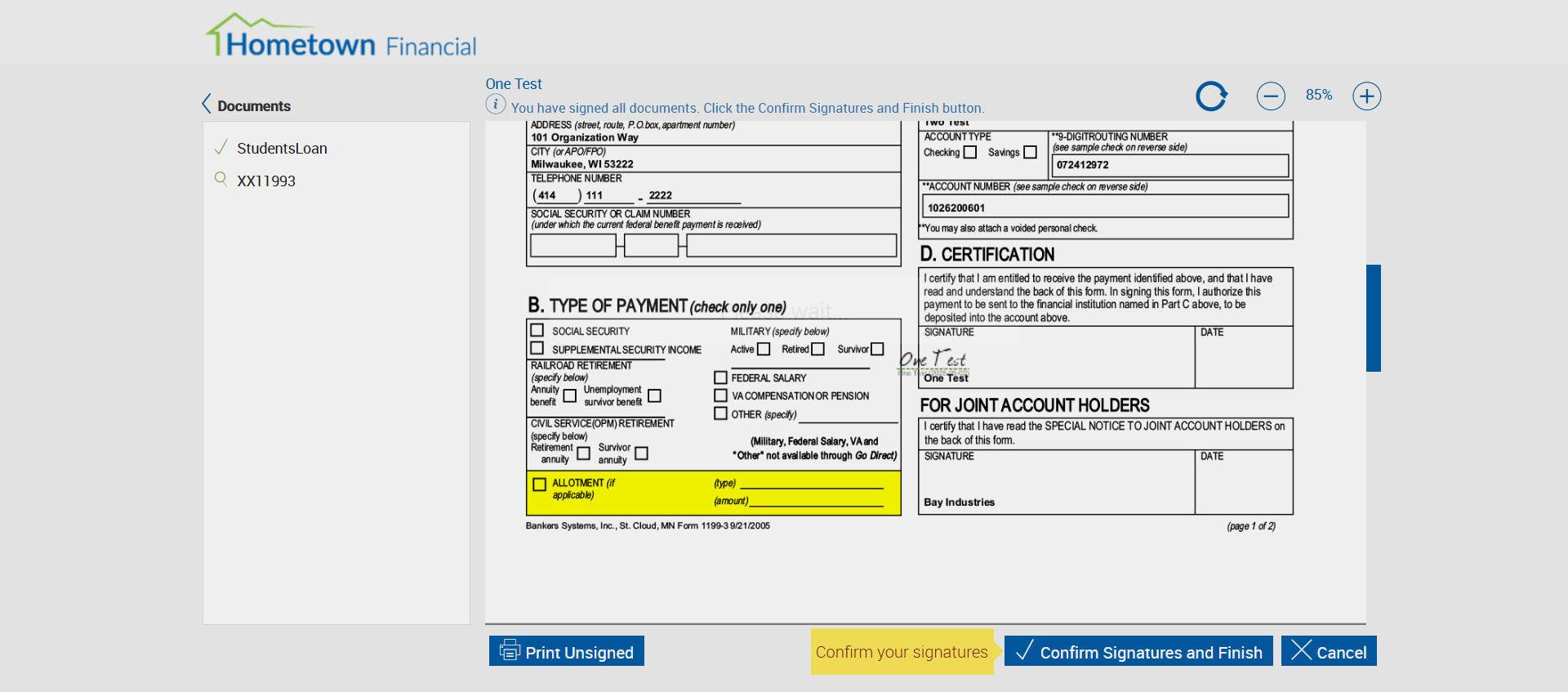Tick the Allotment (if applicable) checkbox

pyautogui.click(x=539, y=484)
